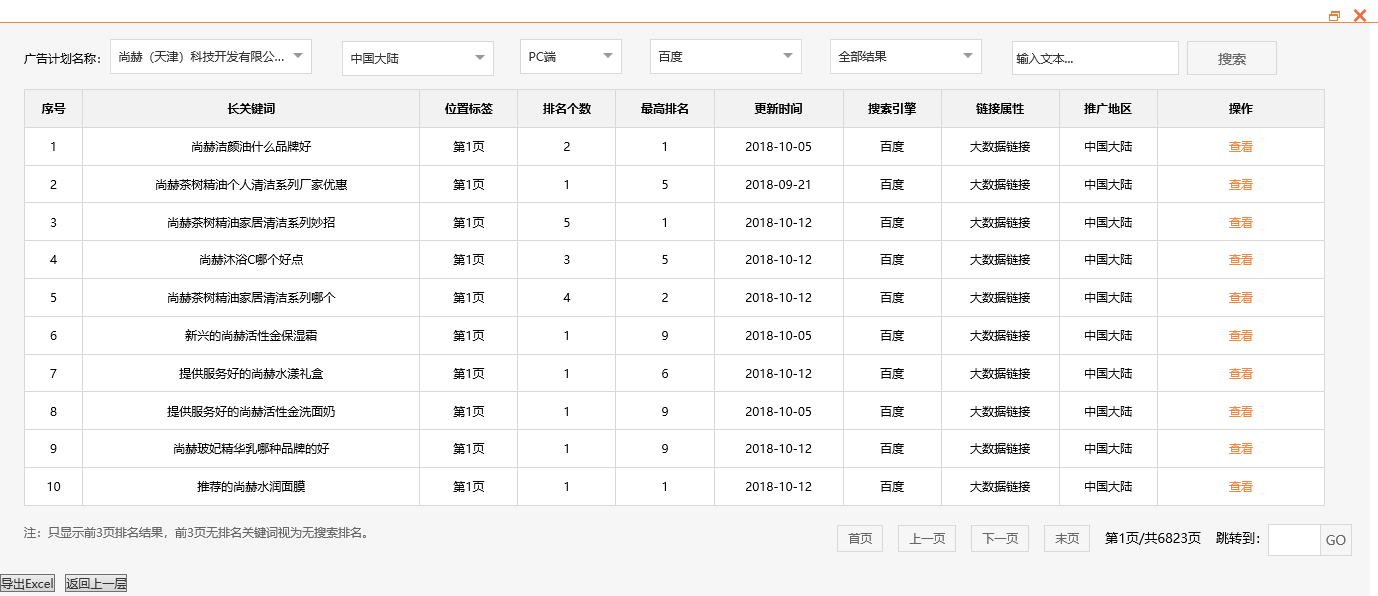Click the 下一页 next page button
This screenshot has width=1378, height=596.
click(999, 538)
